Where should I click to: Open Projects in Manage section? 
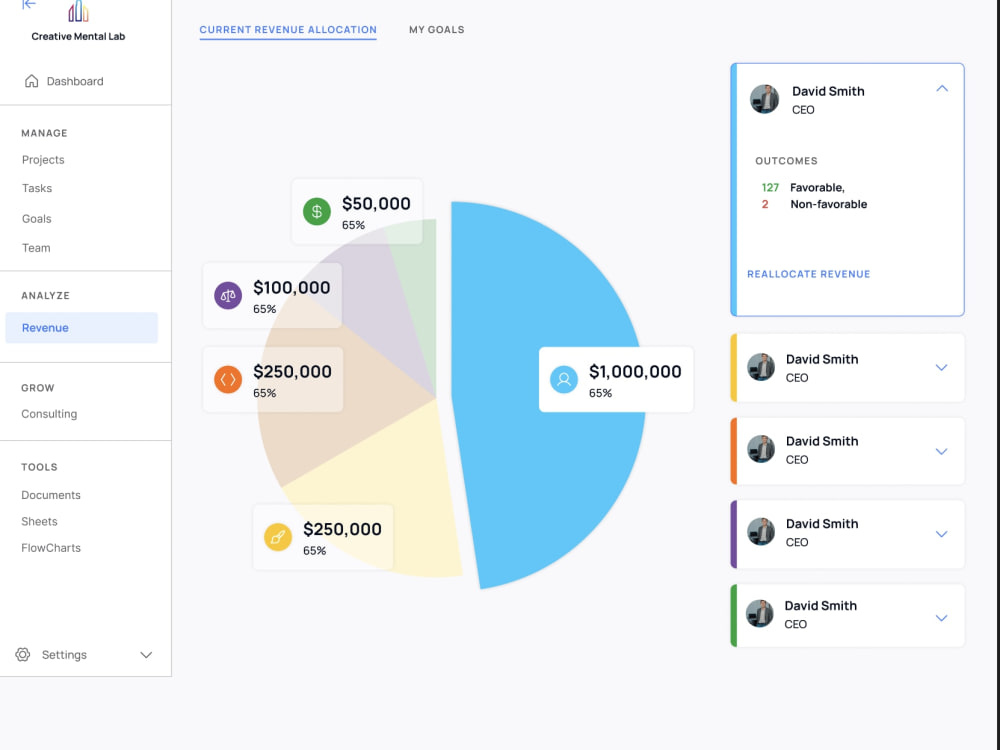(x=43, y=159)
